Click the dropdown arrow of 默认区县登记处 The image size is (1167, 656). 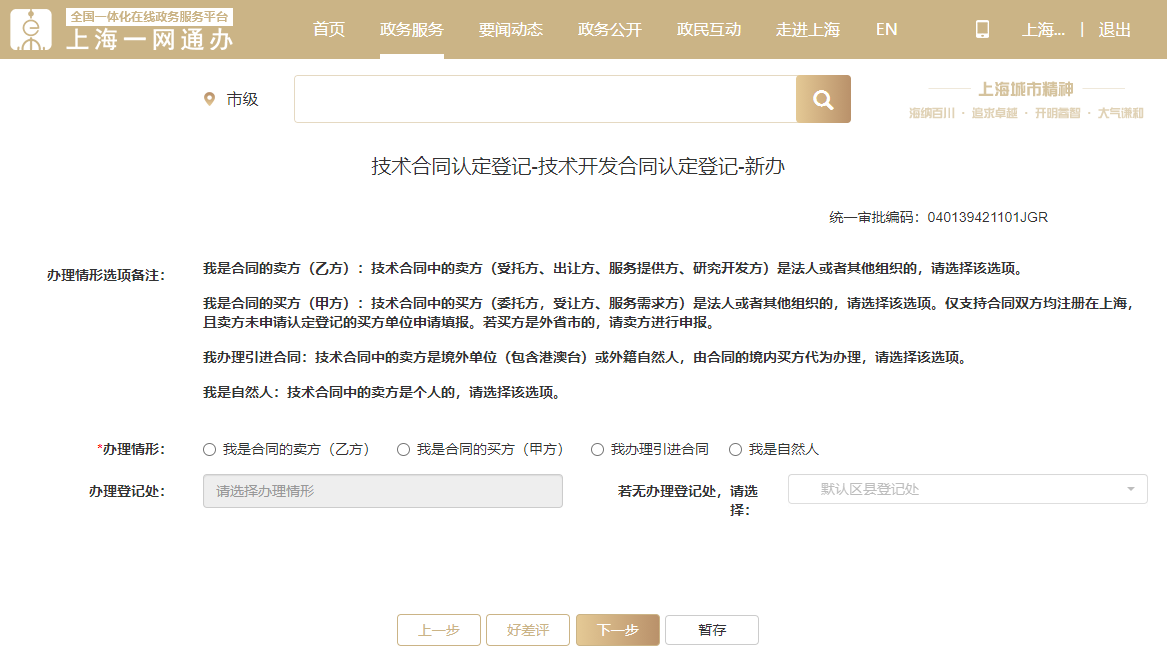pos(1130,489)
